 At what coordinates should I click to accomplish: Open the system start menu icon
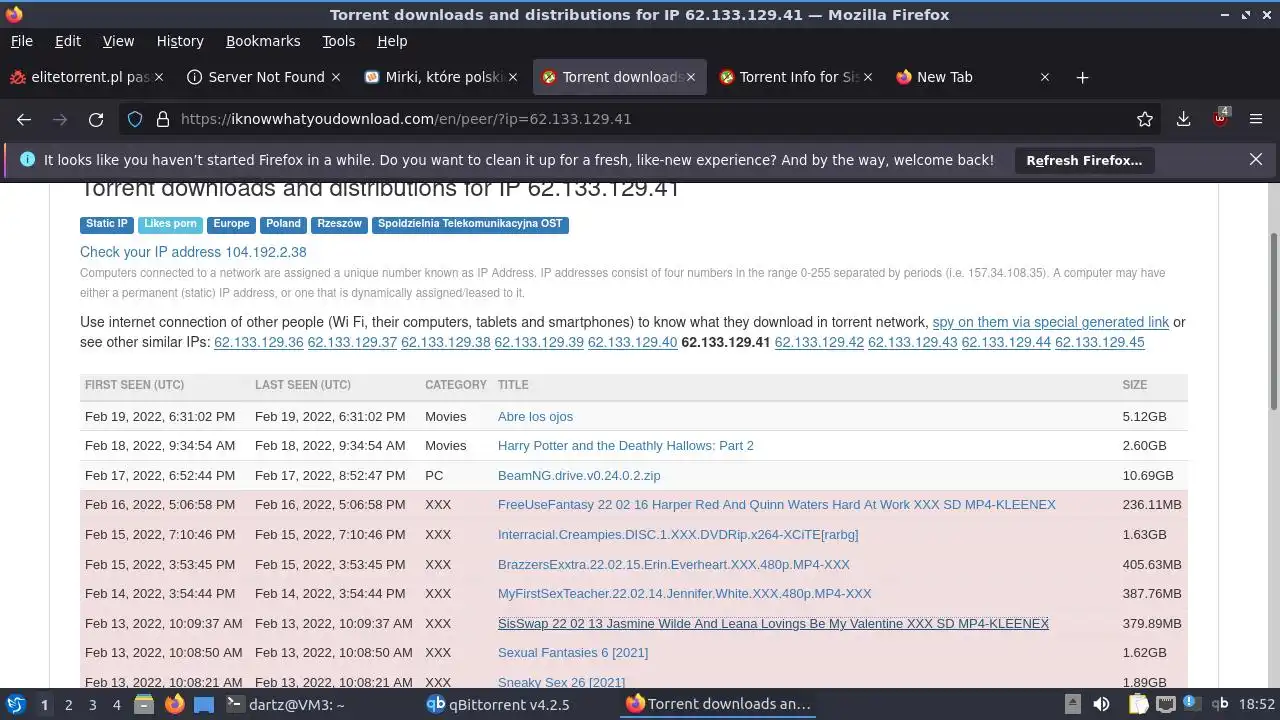(16, 704)
